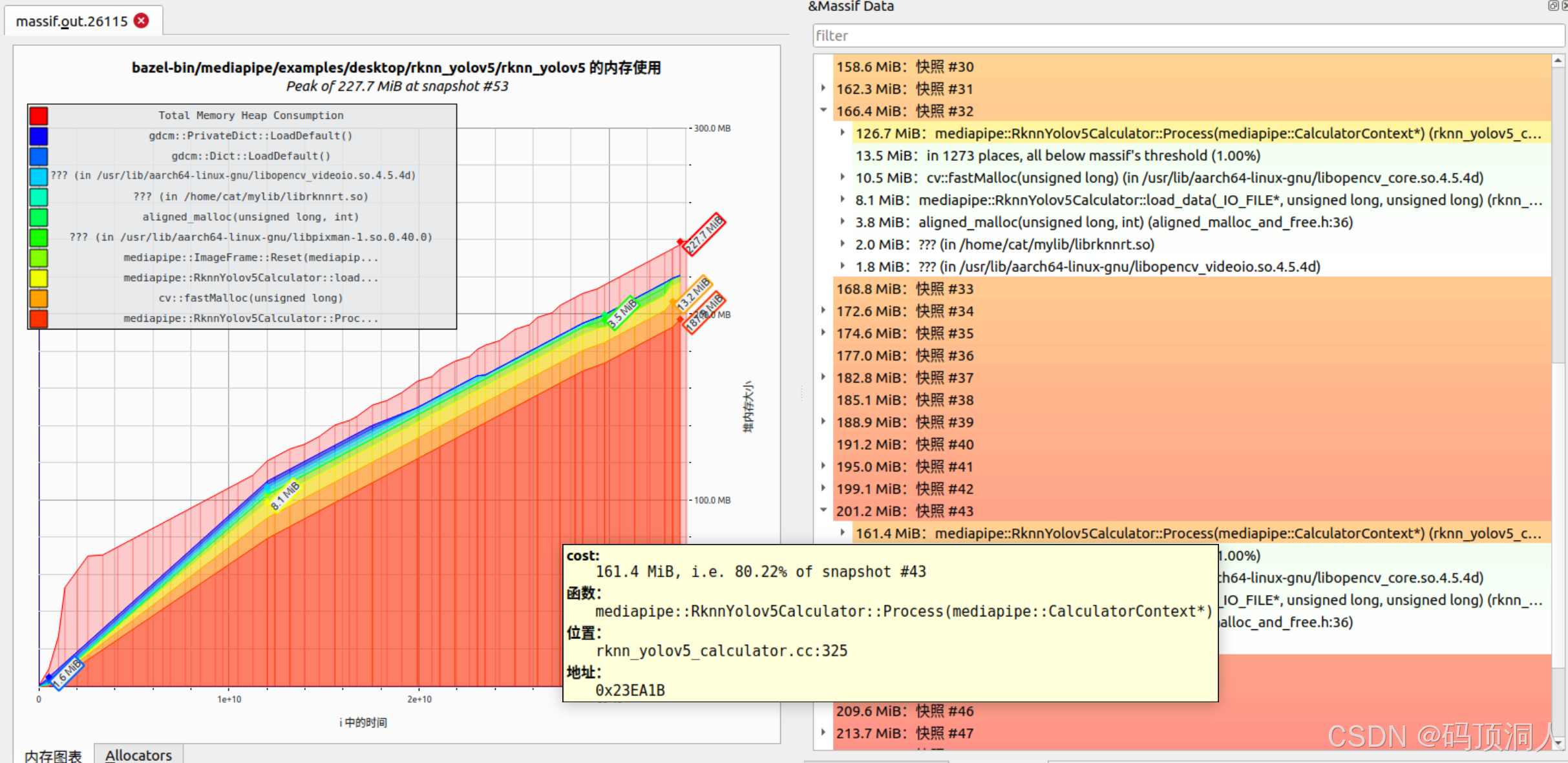Viewport: 1568px width, 763px height.
Task: Expand snapshot #31 entry
Action: [823, 89]
